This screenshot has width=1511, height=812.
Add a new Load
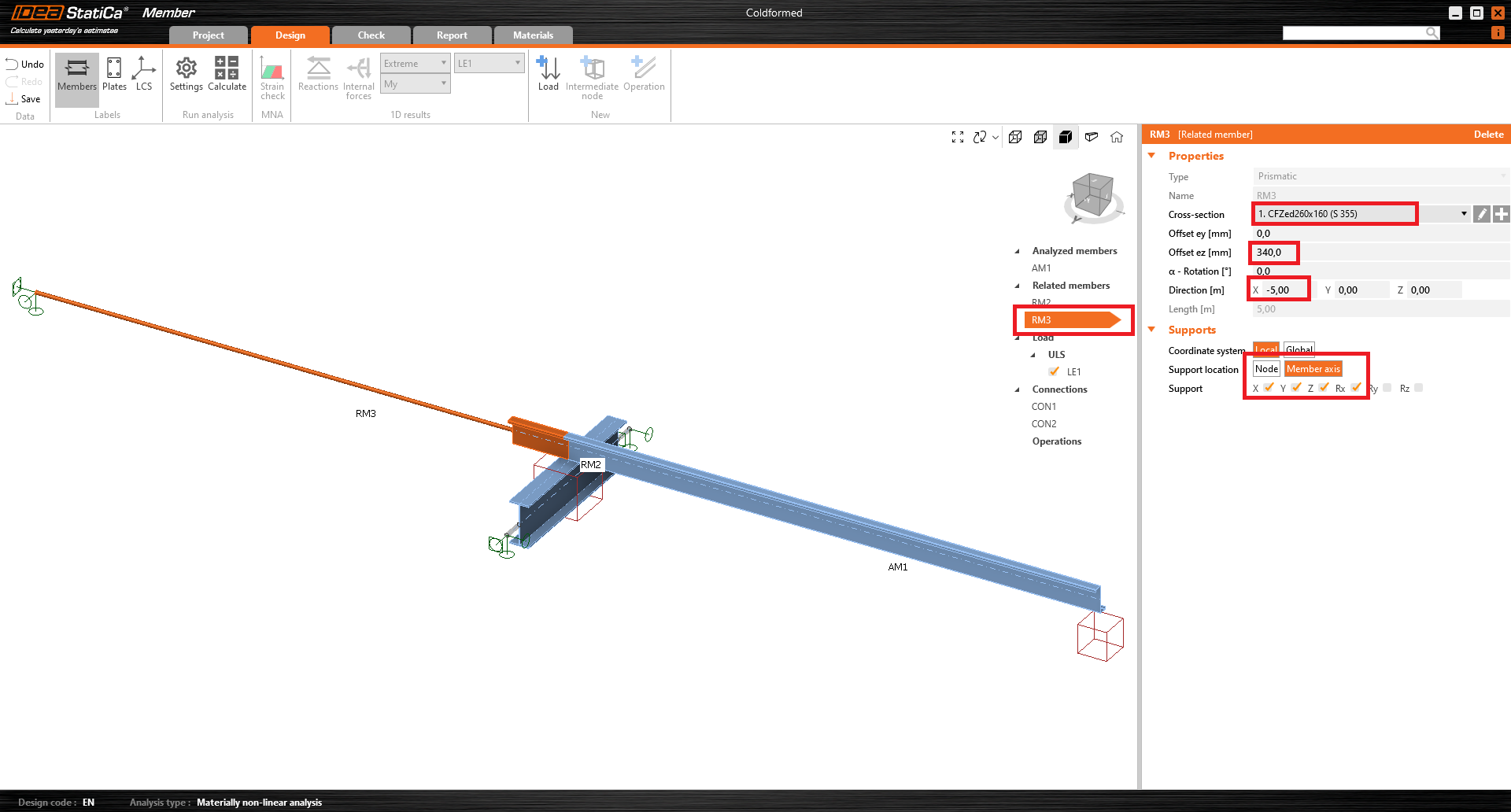coord(549,75)
